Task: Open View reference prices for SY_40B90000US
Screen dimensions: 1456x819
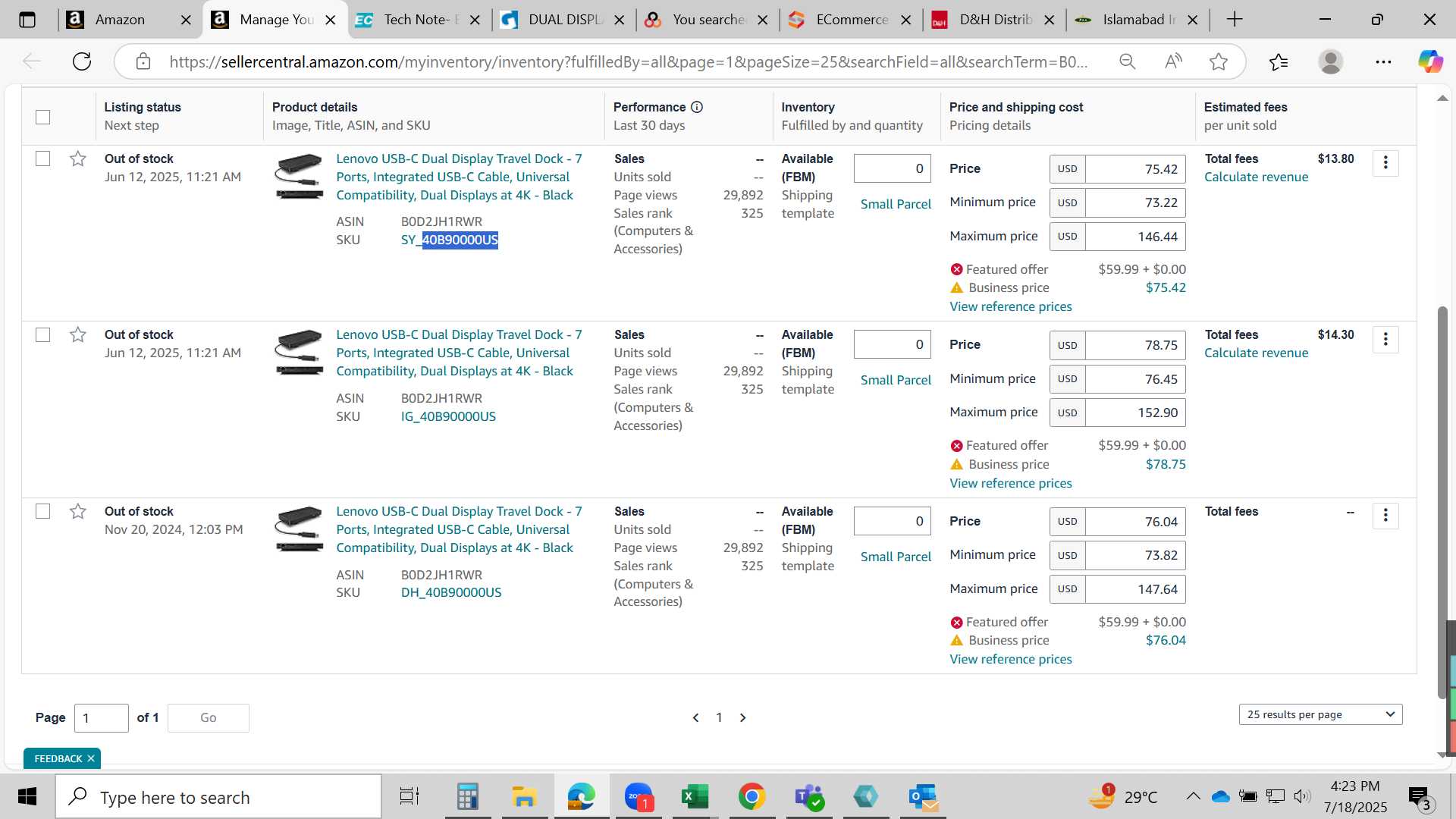Action: tap(1011, 306)
